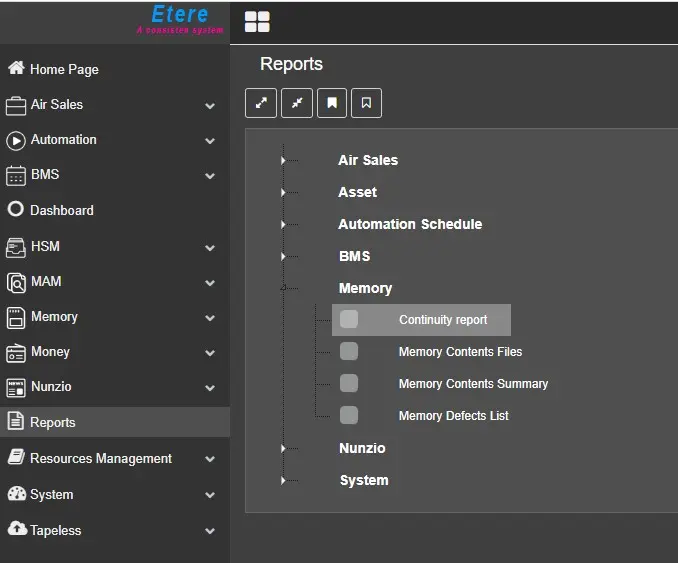Screen dimensions: 678x563
Task: Expand the Air Sales sidebar chevron
Action: tap(210, 105)
